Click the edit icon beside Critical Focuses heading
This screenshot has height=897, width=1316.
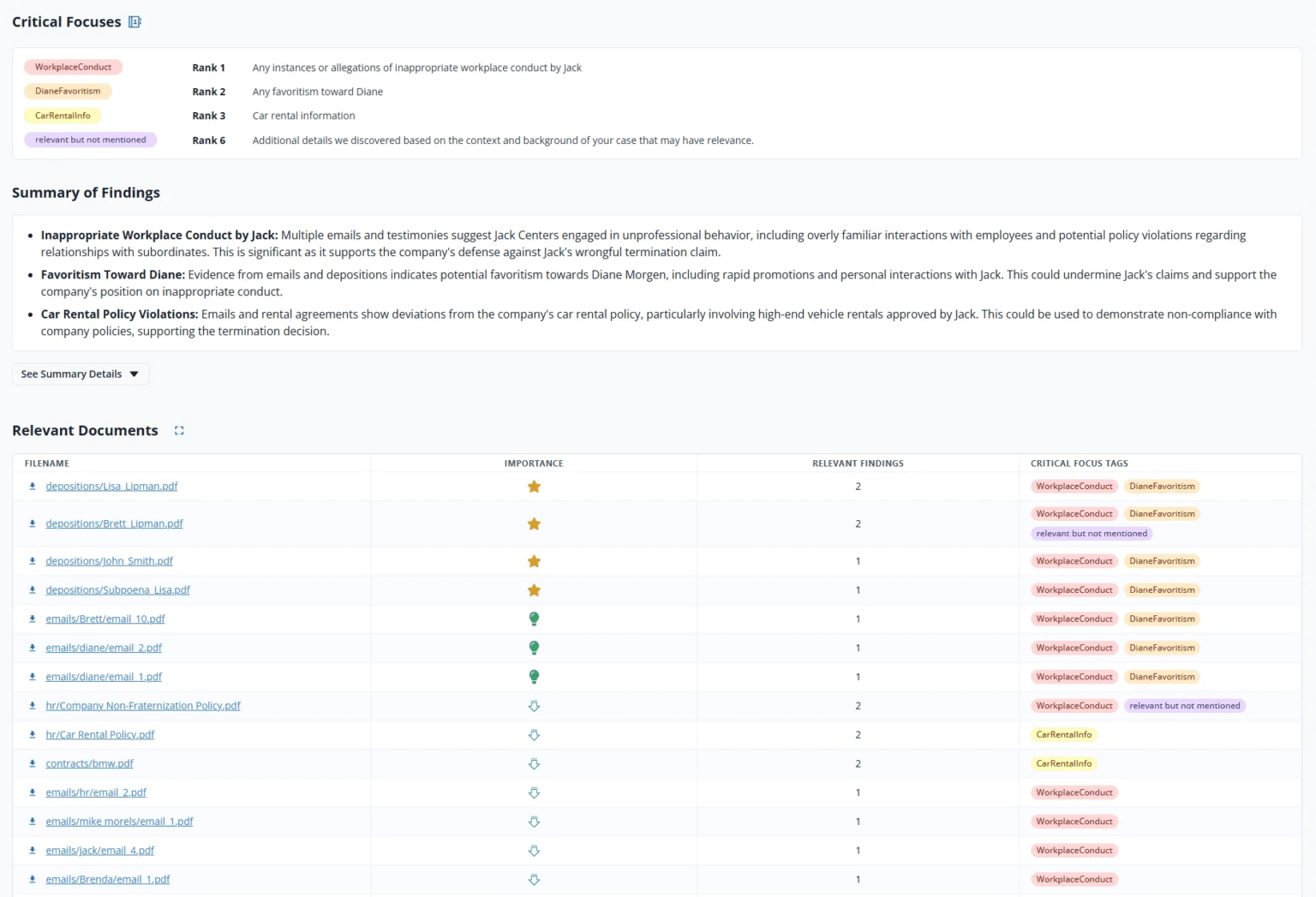[135, 21]
